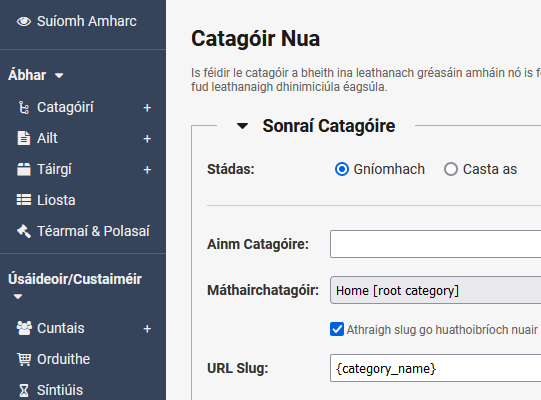Select the Gníomhach status radio button

click(342, 169)
